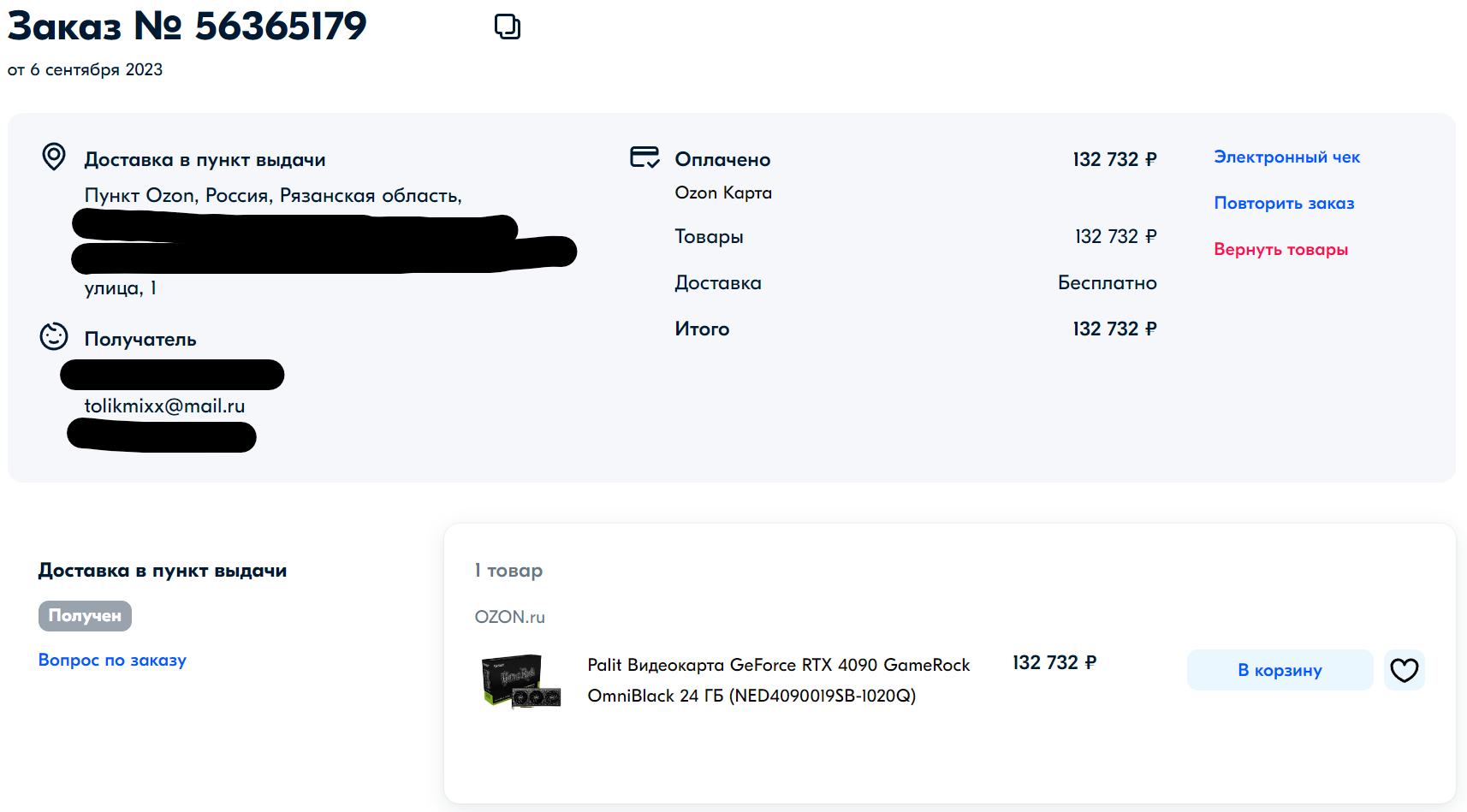Open Вопрос по заказу link

(112, 661)
